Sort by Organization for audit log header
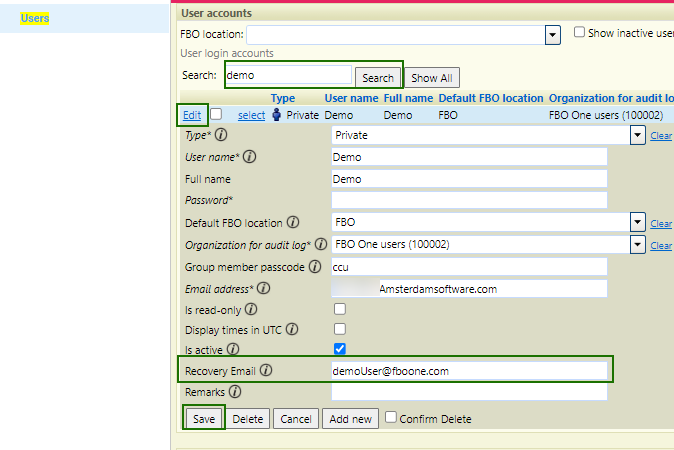Viewport: 674px width, 450px height. point(611,98)
